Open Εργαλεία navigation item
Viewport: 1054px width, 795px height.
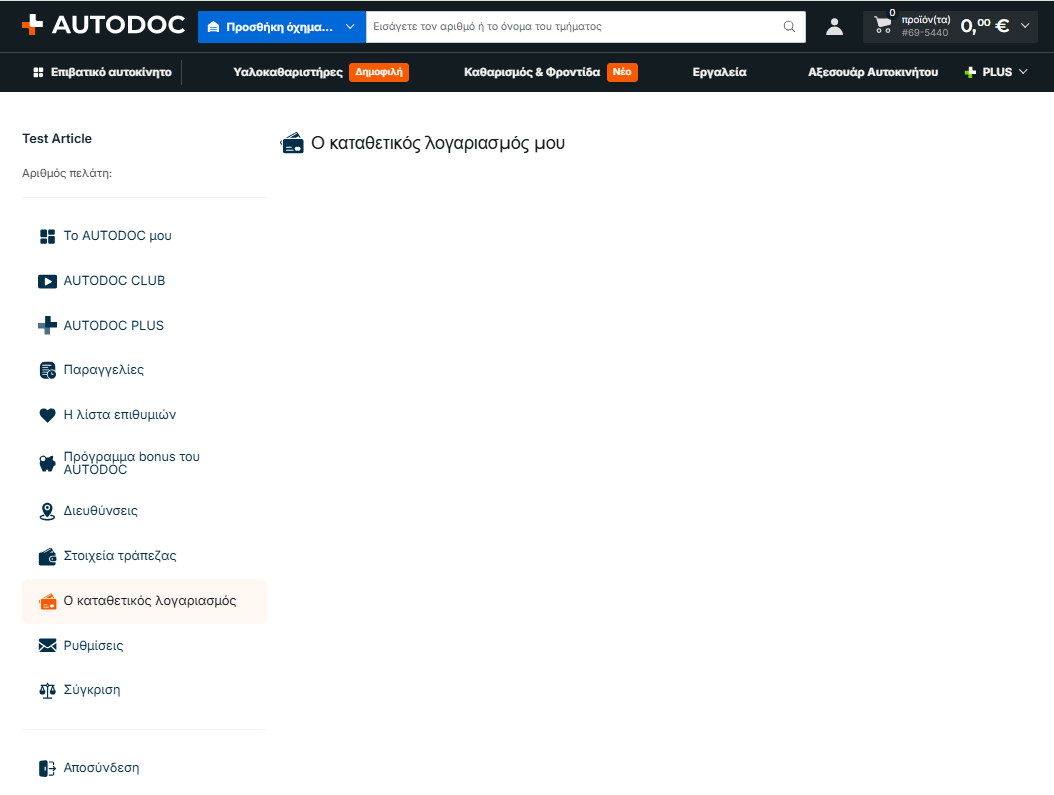[719, 72]
